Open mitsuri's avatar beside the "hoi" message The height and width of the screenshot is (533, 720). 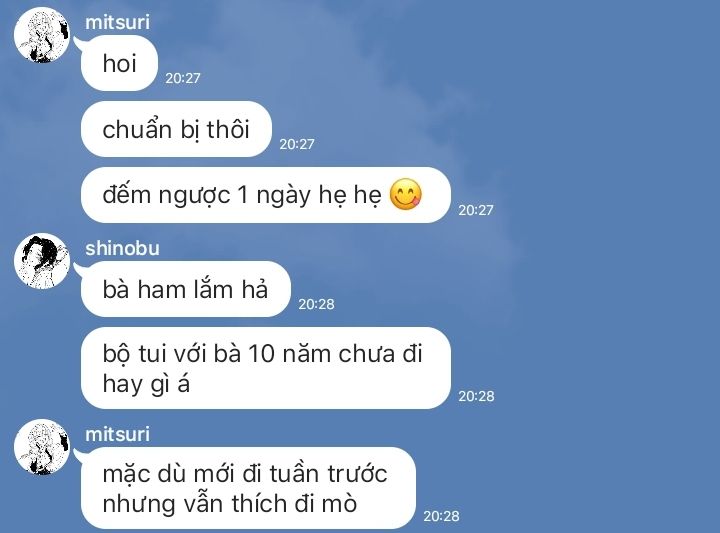(42, 35)
